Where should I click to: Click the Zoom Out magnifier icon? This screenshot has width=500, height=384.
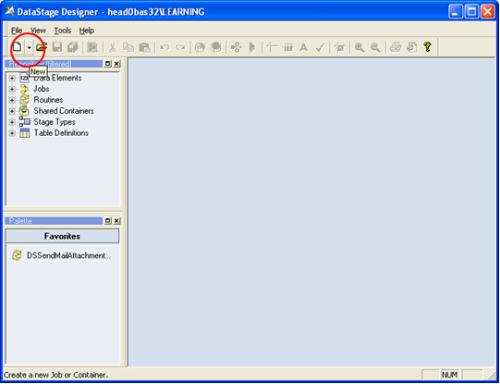click(x=376, y=47)
